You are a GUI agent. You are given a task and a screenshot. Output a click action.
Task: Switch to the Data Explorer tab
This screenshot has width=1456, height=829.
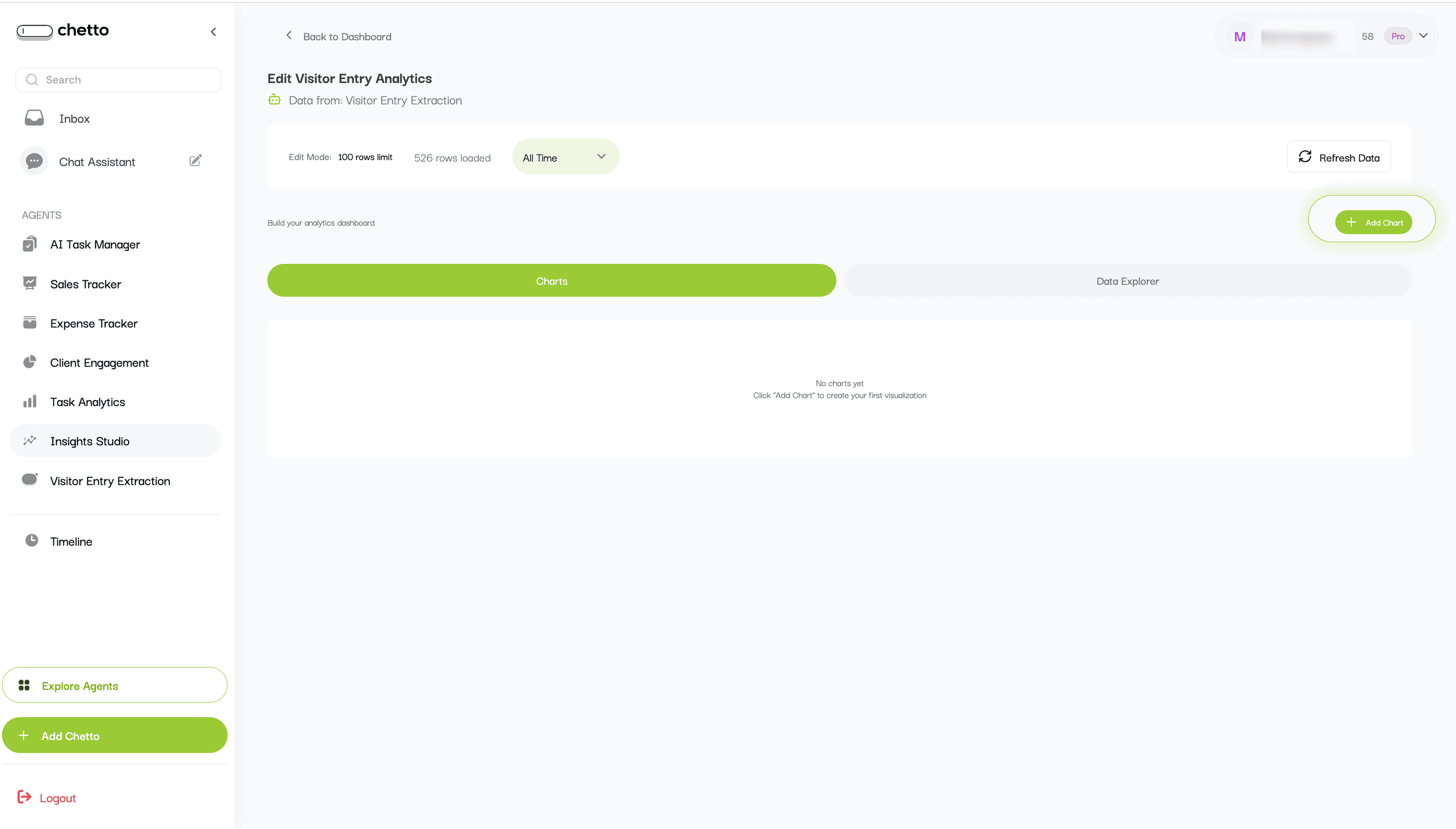(x=1127, y=281)
